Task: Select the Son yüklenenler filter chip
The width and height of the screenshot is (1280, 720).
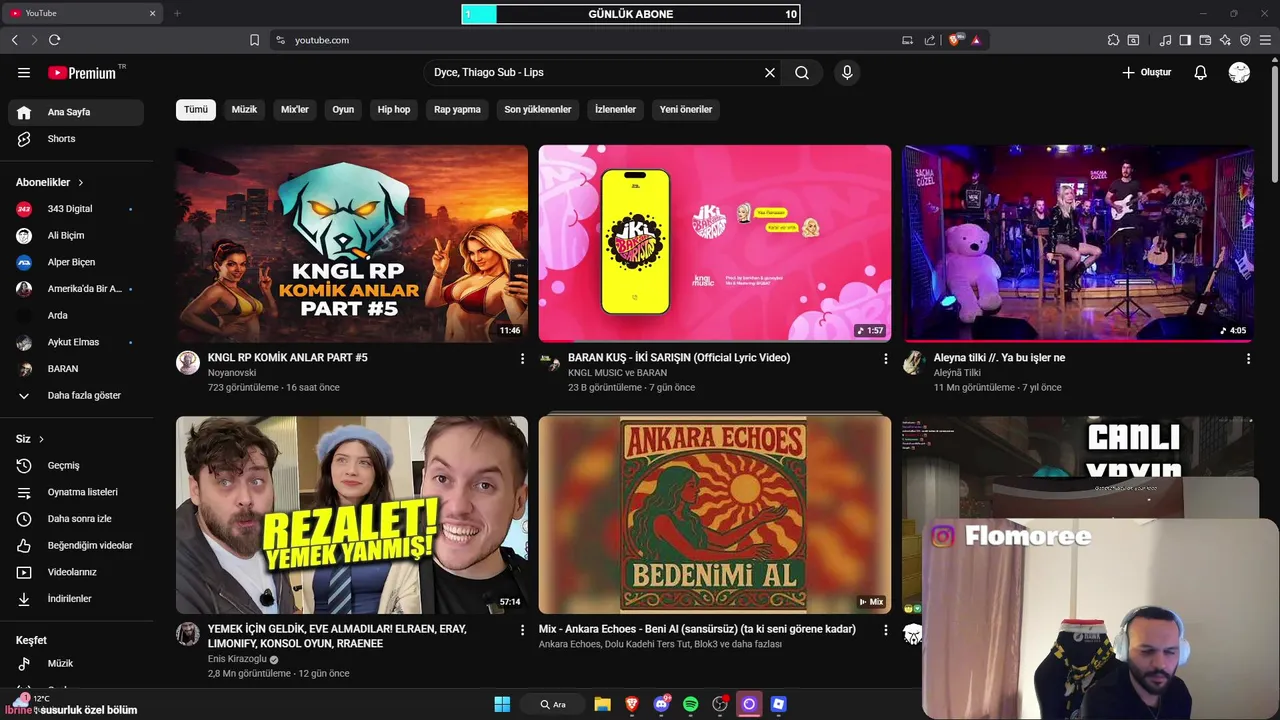Action: pos(538,109)
